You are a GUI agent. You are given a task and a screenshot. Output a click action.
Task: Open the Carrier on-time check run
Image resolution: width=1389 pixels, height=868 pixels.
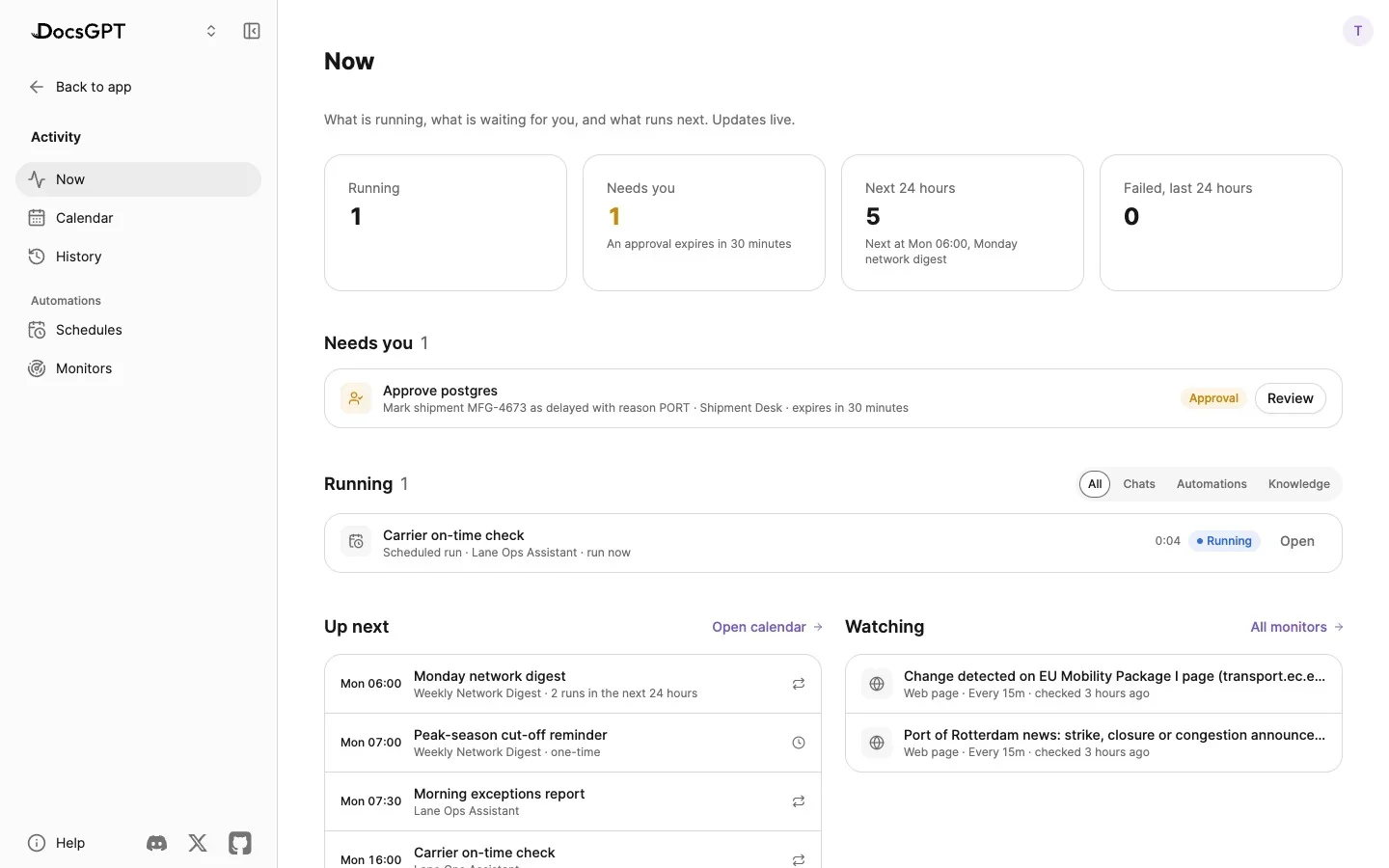click(x=1297, y=541)
